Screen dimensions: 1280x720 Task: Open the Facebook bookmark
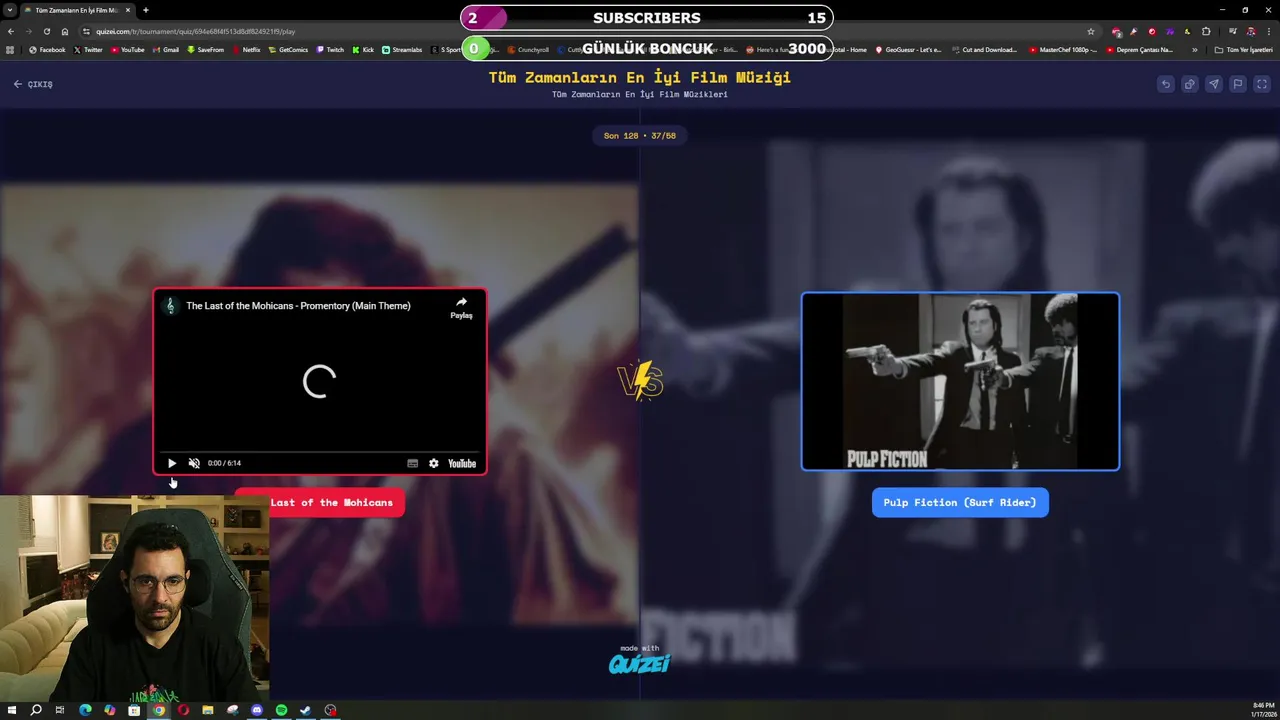47,49
